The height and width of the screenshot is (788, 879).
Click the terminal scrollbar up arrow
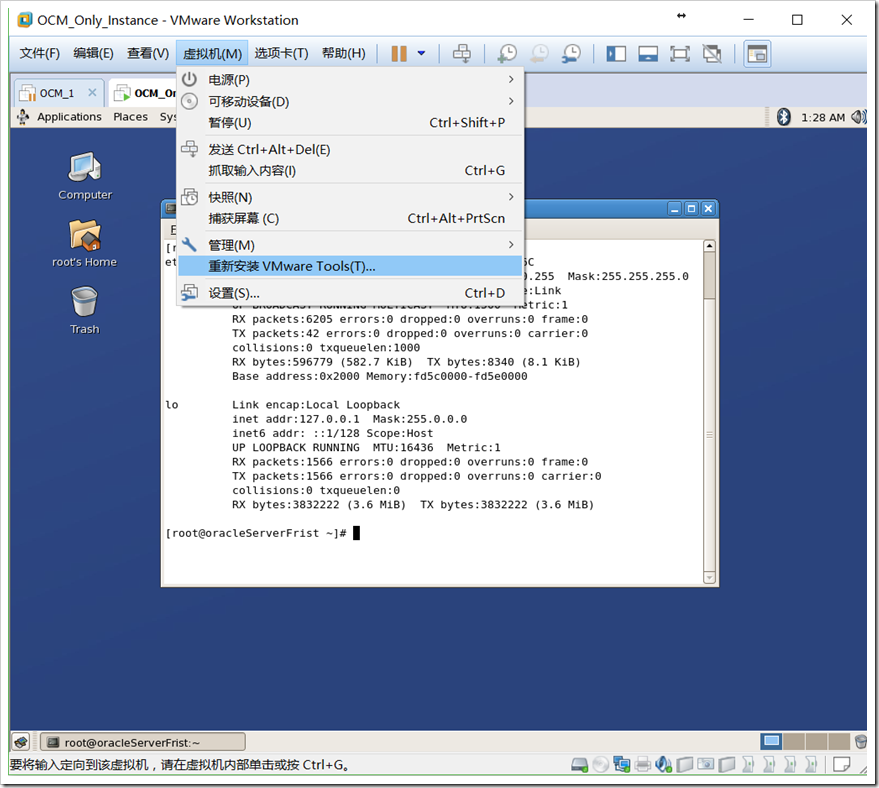(709, 245)
